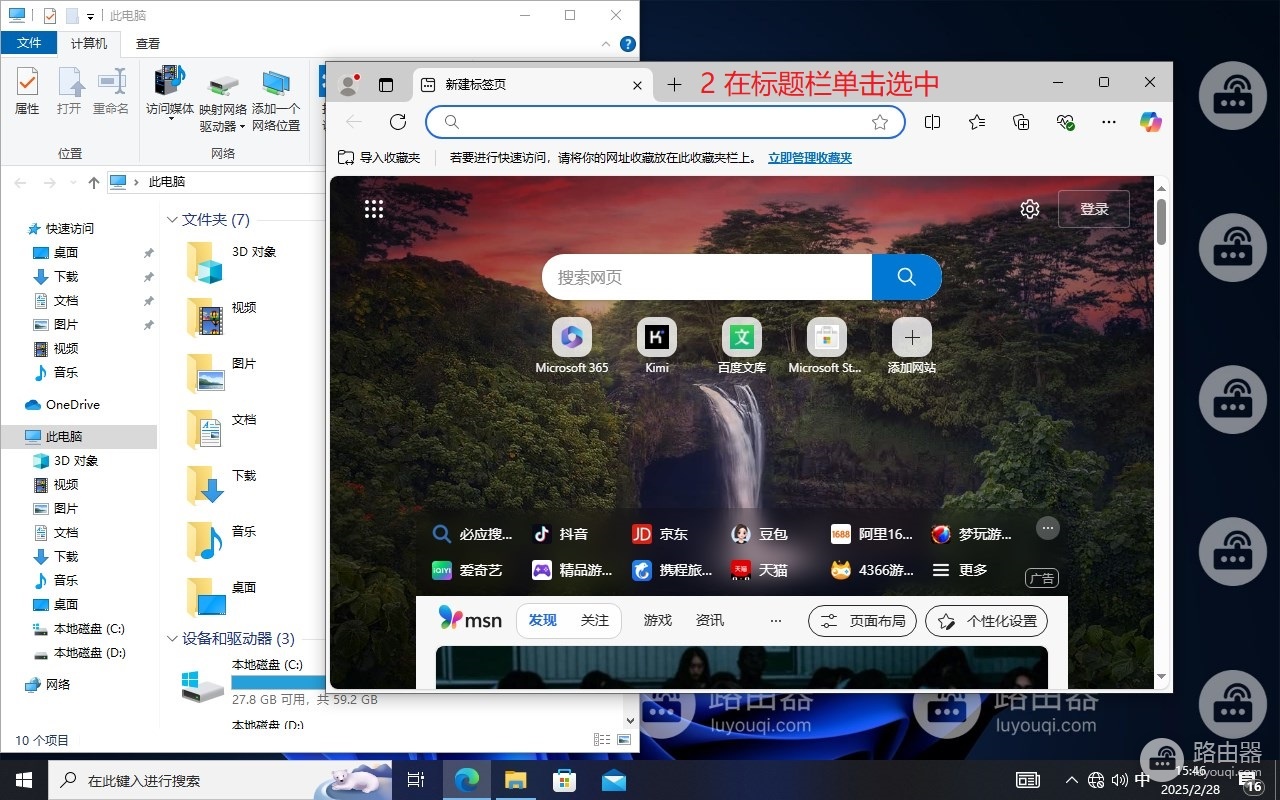Click the Edge address bar
1280x800 pixels.
(x=665, y=122)
